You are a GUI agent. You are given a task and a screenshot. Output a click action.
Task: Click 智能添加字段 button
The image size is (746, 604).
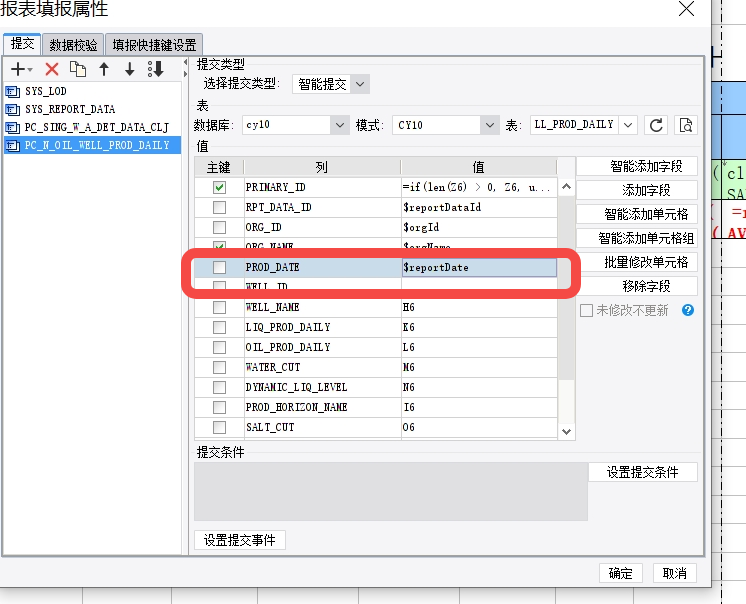pos(637,166)
